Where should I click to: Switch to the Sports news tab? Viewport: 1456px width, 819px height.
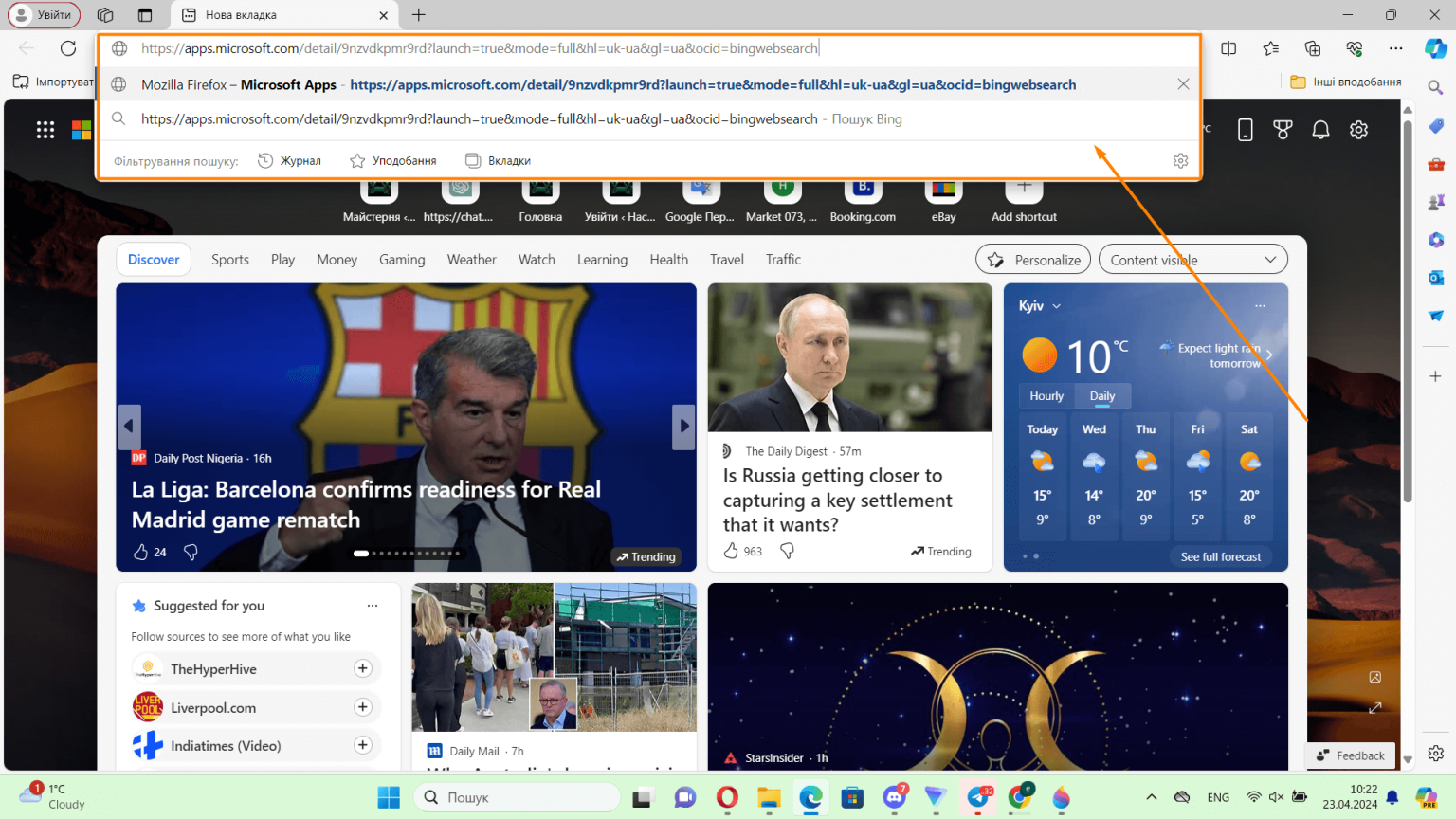229,259
